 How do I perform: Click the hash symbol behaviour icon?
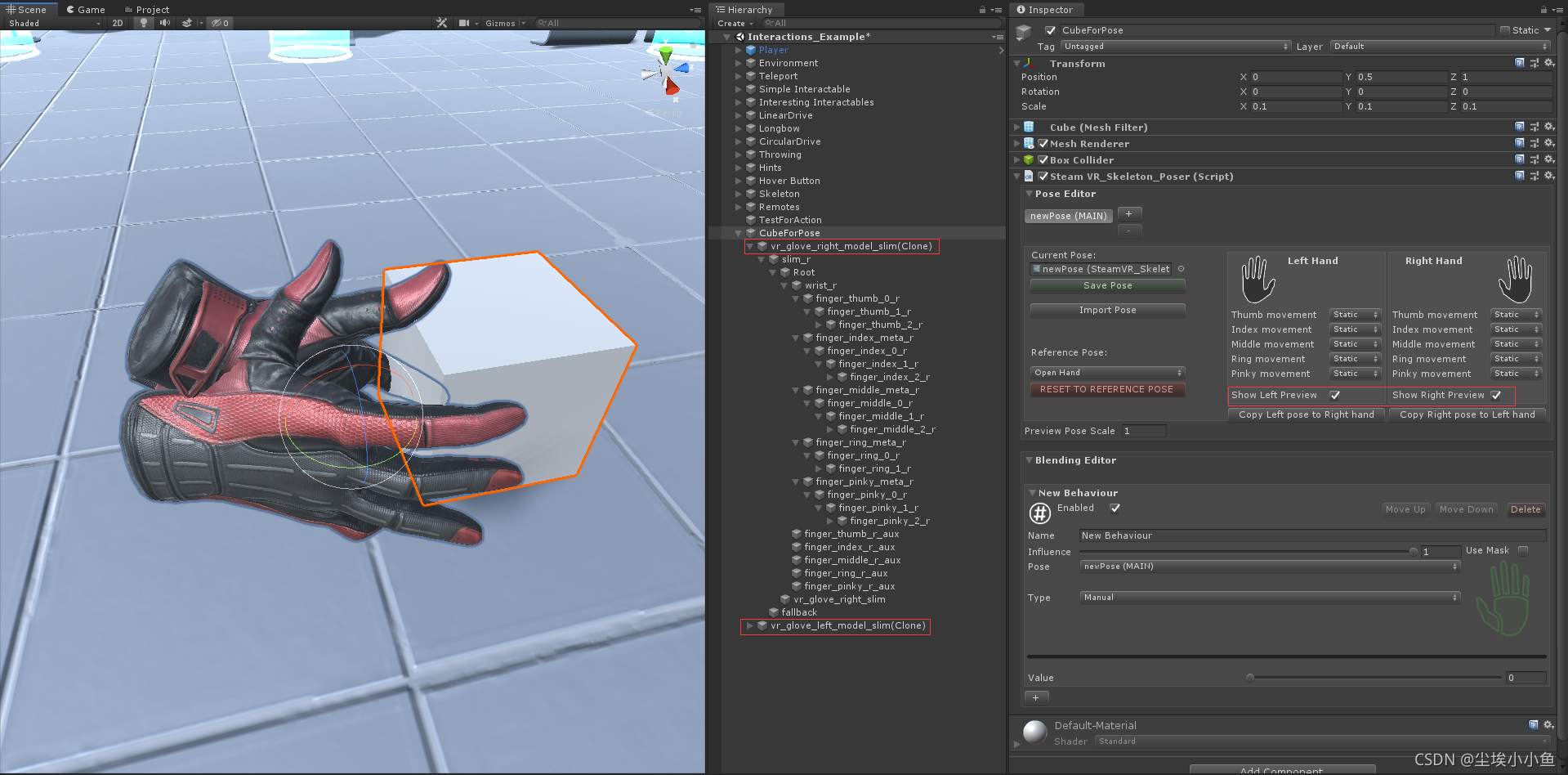point(1039,513)
